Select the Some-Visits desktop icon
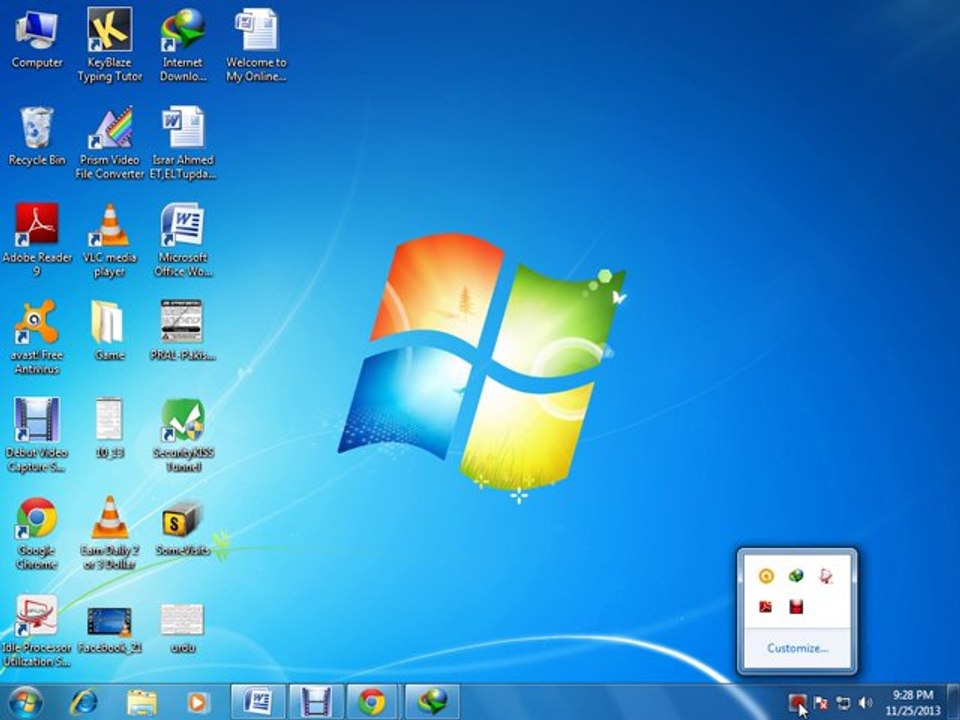 [x=182, y=527]
